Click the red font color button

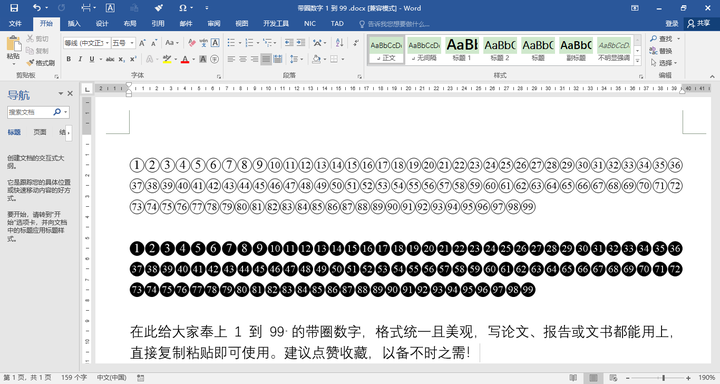point(185,59)
